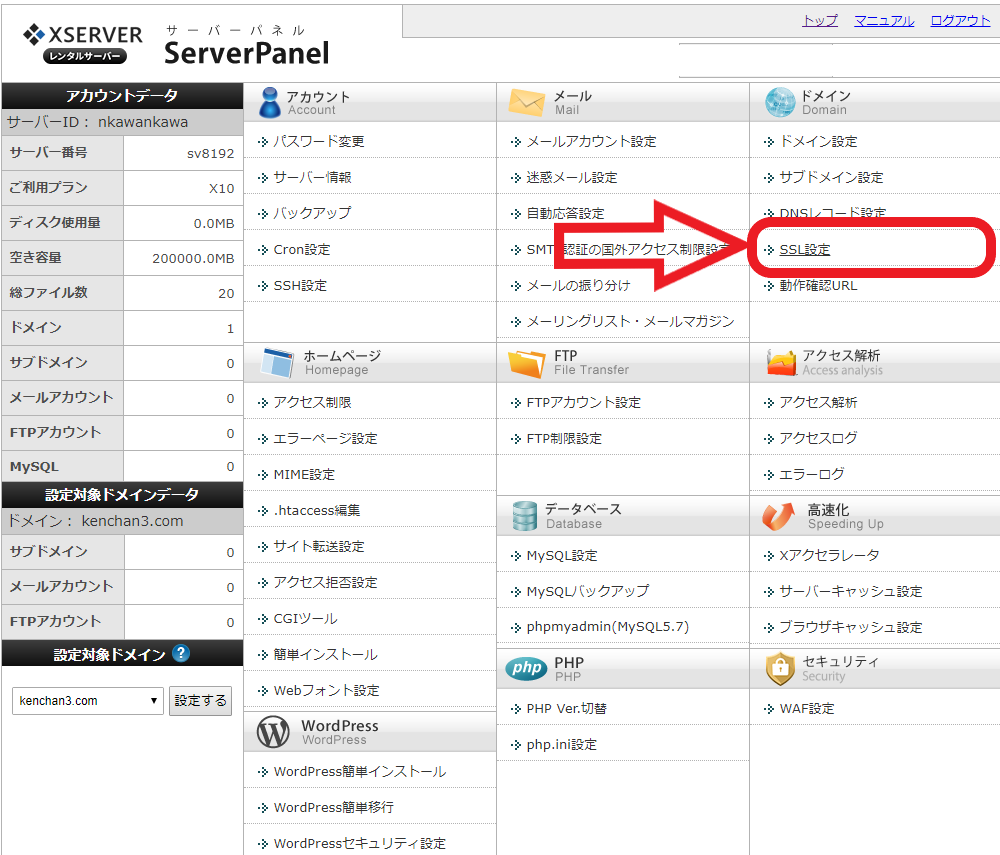1000x855 pixels.
Task: Click the WordPress logo icon
Action: tap(273, 732)
